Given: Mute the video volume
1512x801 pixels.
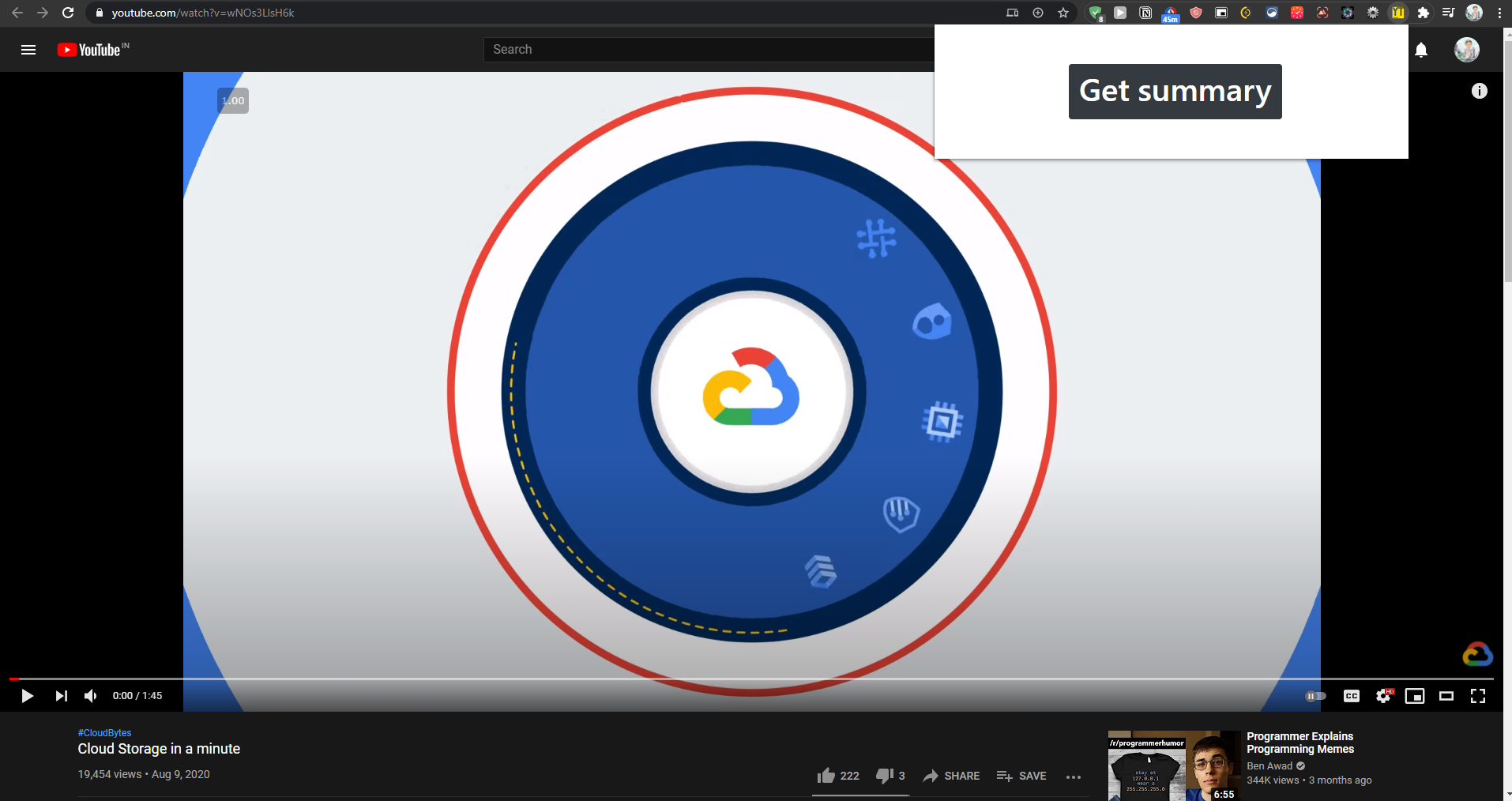Looking at the screenshot, I should (91, 696).
